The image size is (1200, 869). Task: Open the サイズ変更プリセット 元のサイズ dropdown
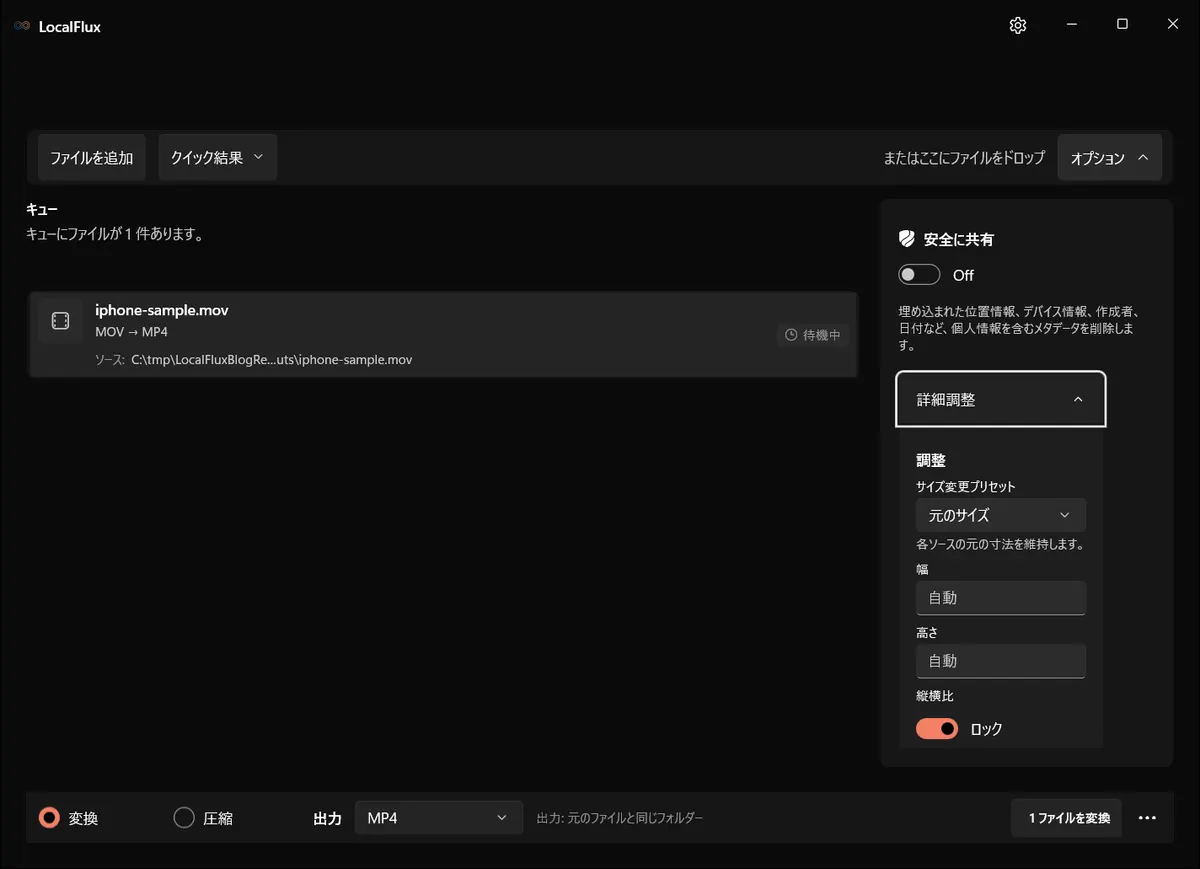[x=1001, y=515]
